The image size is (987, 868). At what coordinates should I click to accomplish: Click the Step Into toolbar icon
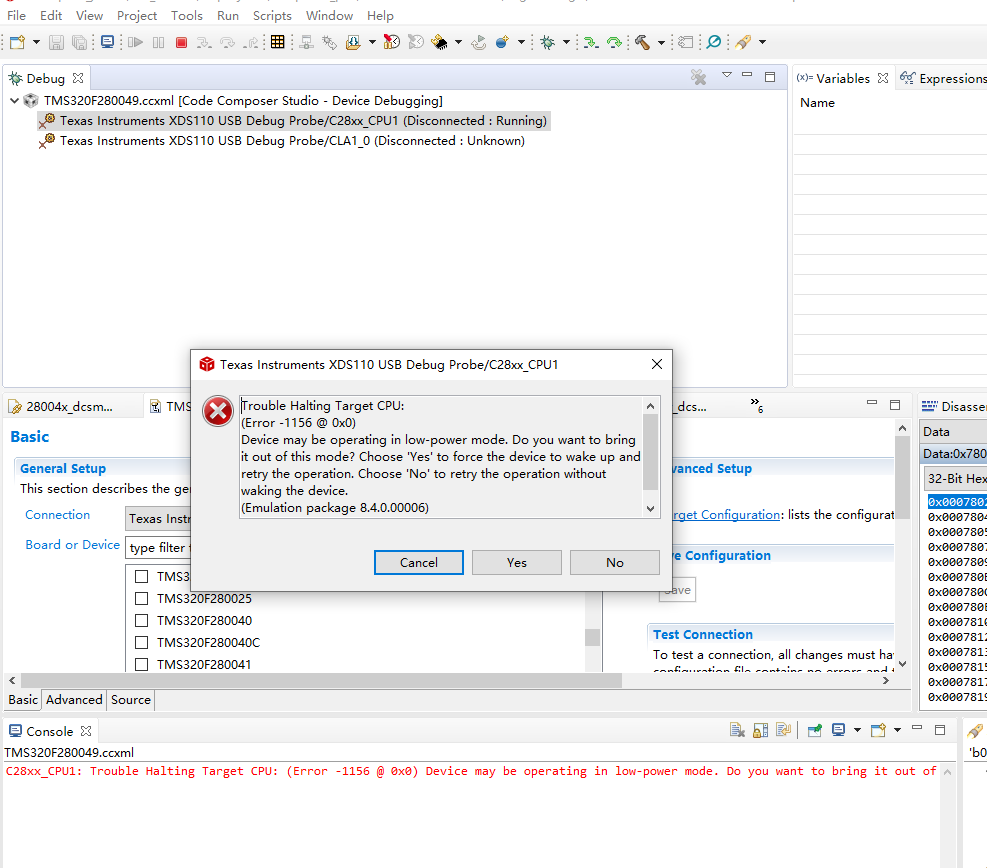pos(204,42)
